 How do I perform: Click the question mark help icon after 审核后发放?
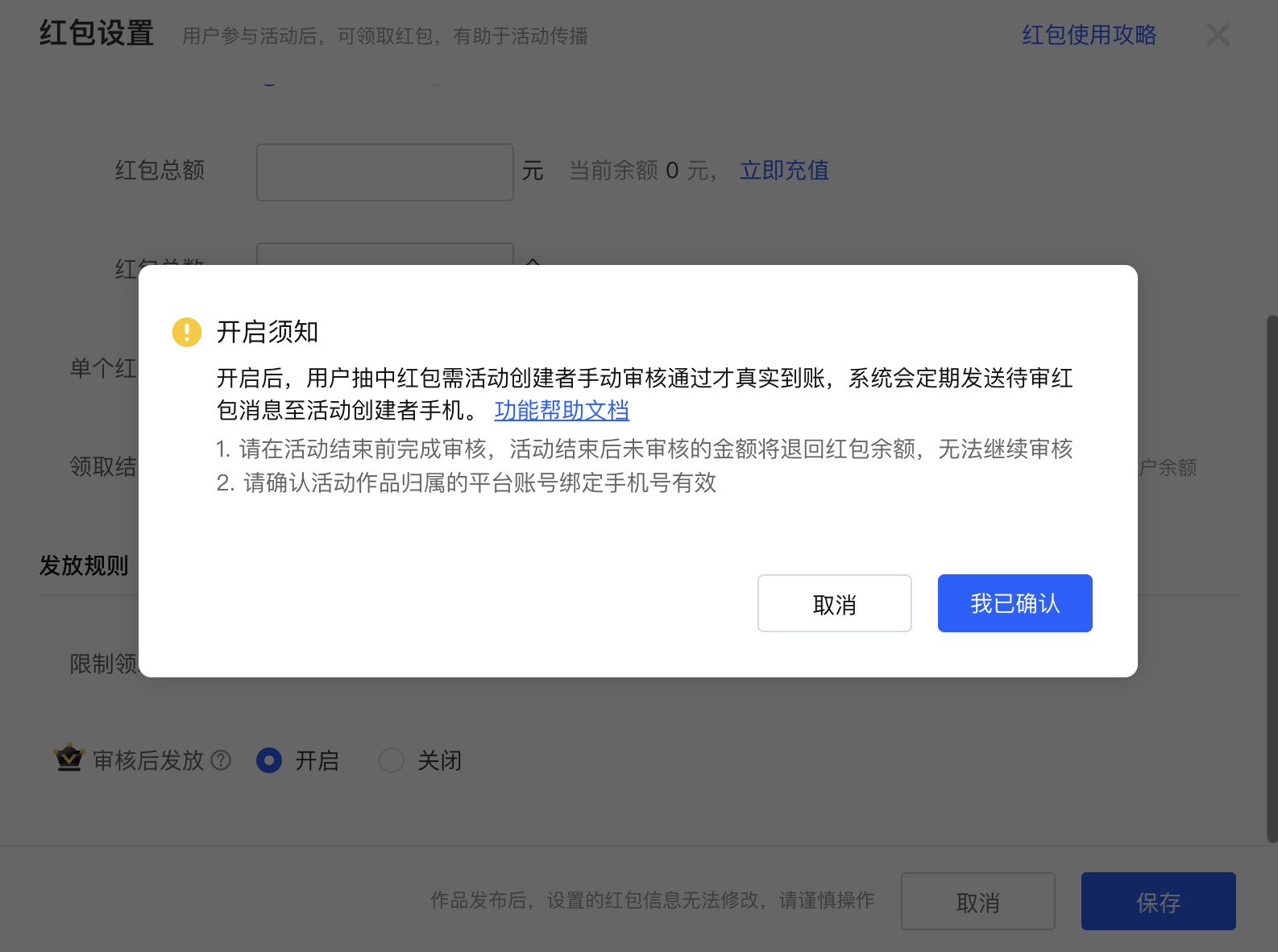(221, 760)
